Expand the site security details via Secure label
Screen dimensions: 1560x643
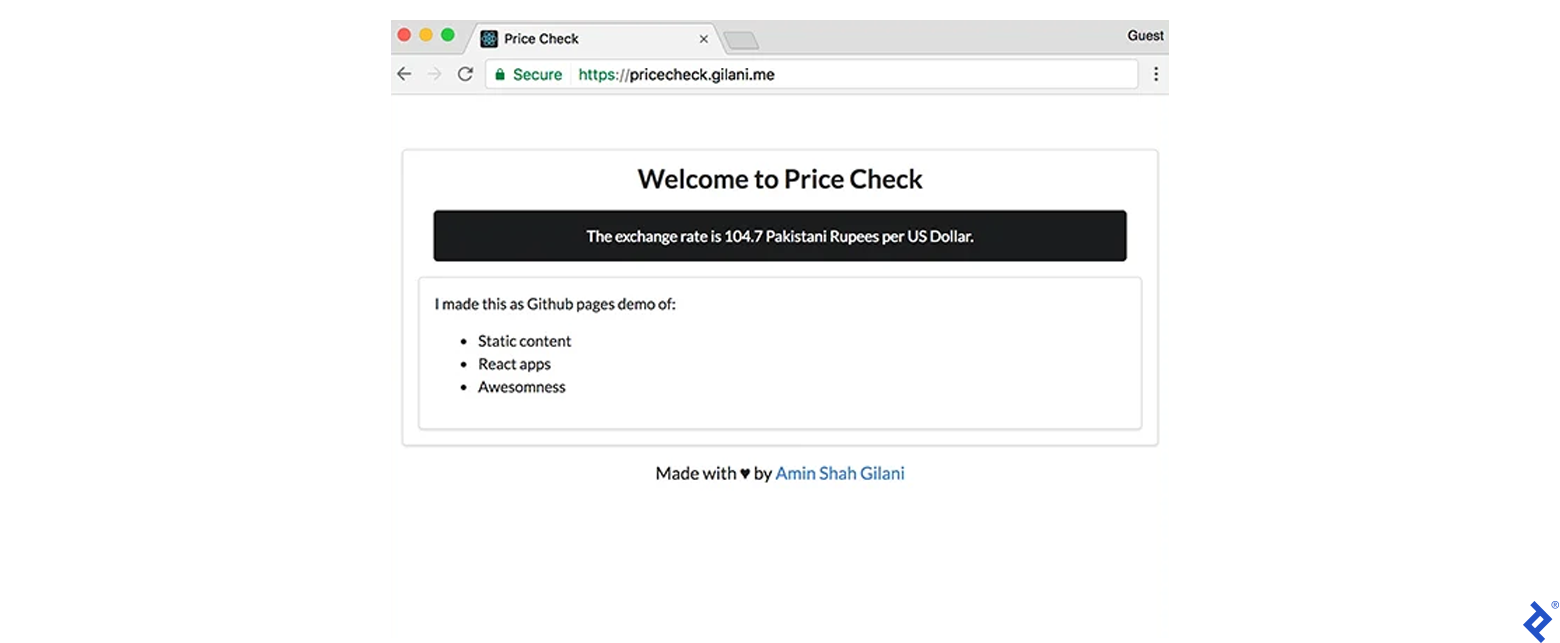[537, 73]
